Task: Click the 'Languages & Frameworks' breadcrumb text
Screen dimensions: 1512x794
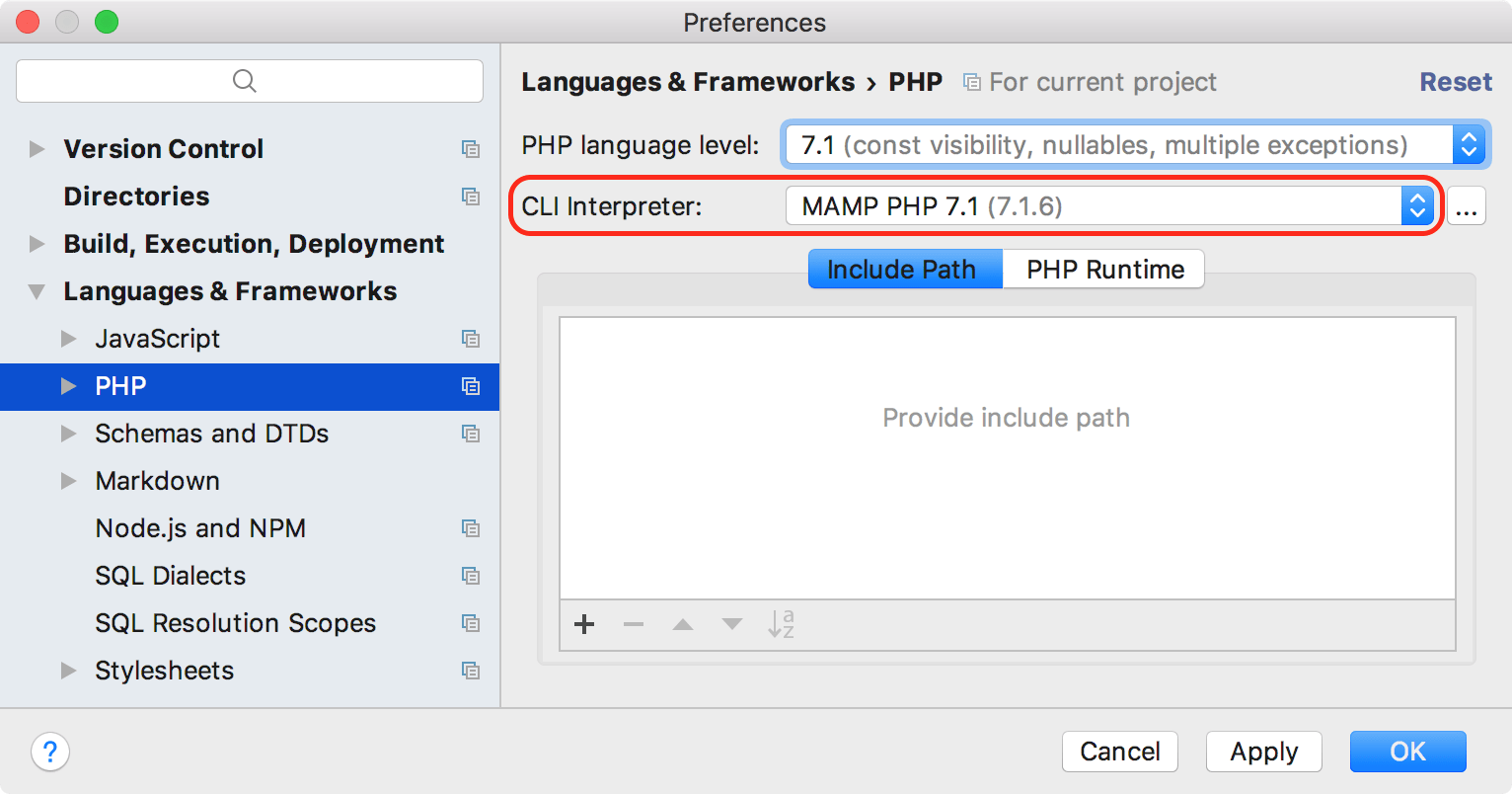Action: coord(688,82)
